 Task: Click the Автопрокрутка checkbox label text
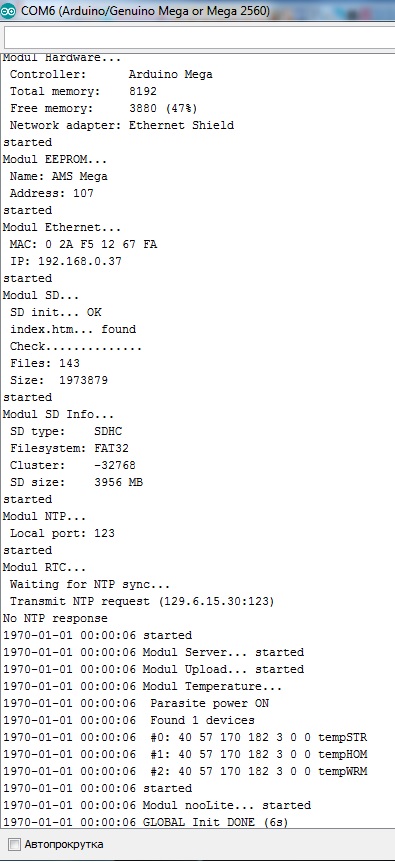point(64,844)
